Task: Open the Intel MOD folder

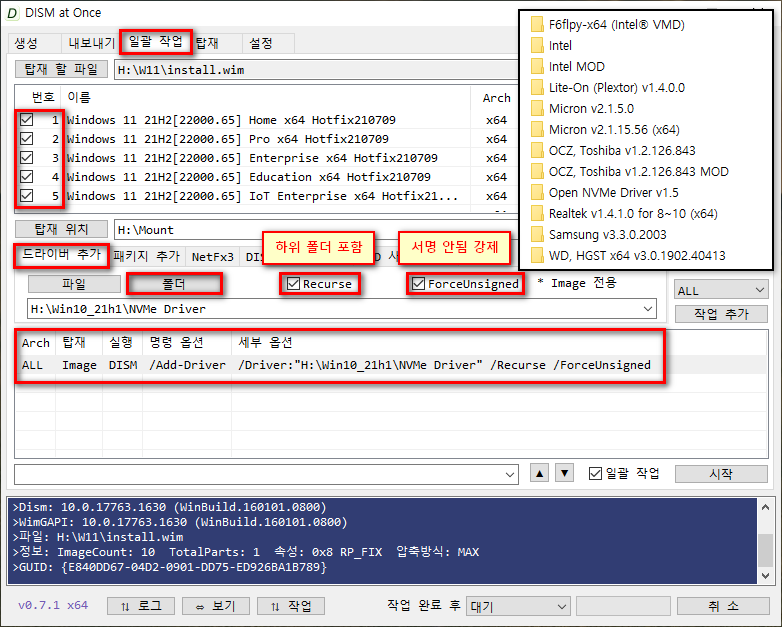Action: click(568, 66)
